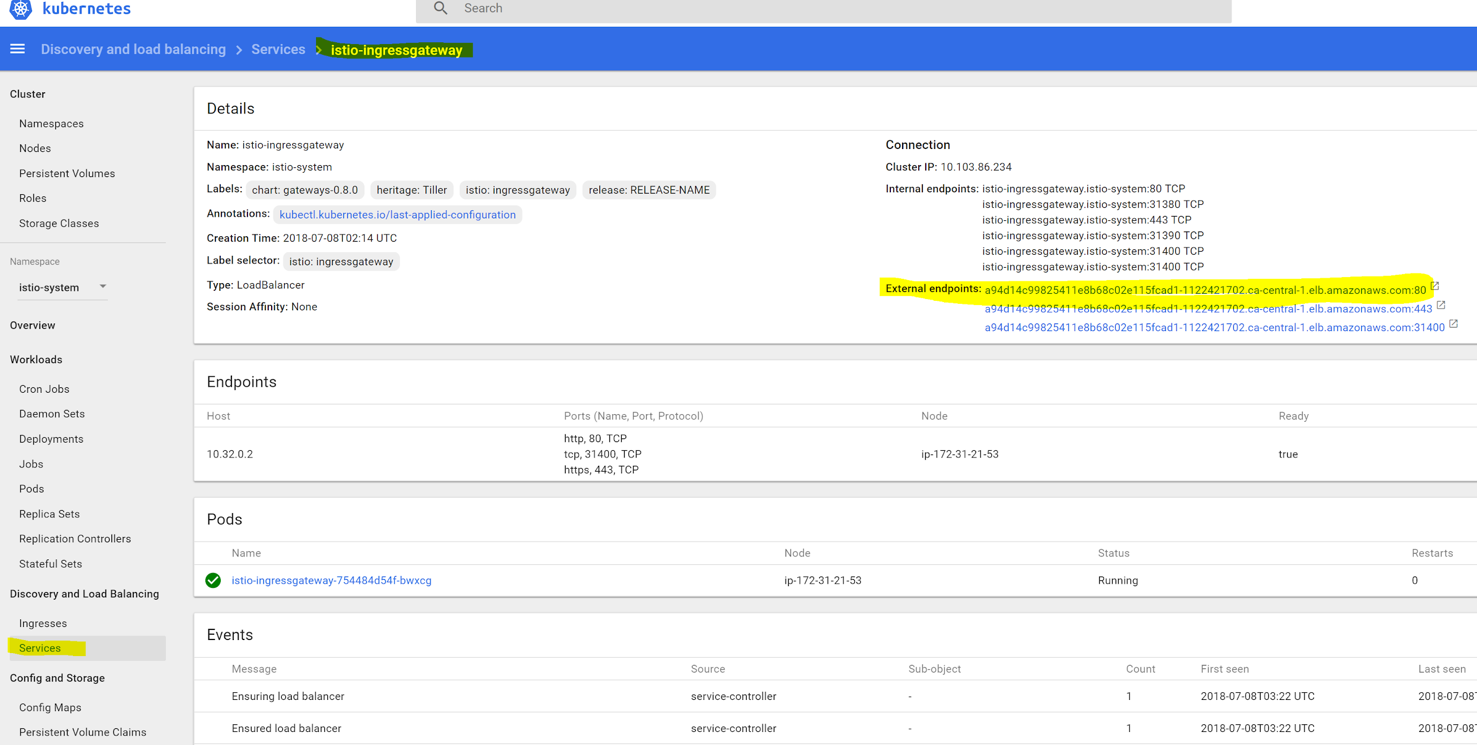Click Ensured load balancer event message
The image size is (1477, 745).
point(286,729)
